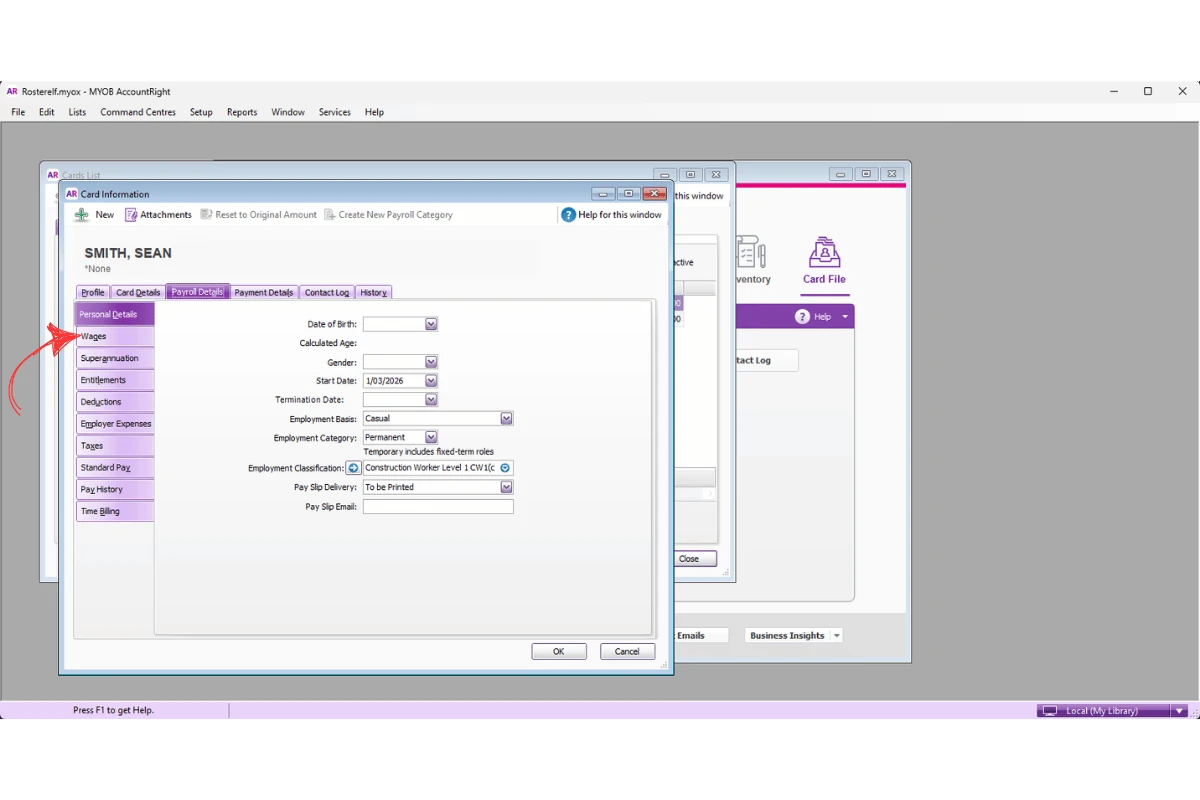The width and height of the screenshot is (1200, 800).
Task: Open the Lists menu
Action: [77, 112]
